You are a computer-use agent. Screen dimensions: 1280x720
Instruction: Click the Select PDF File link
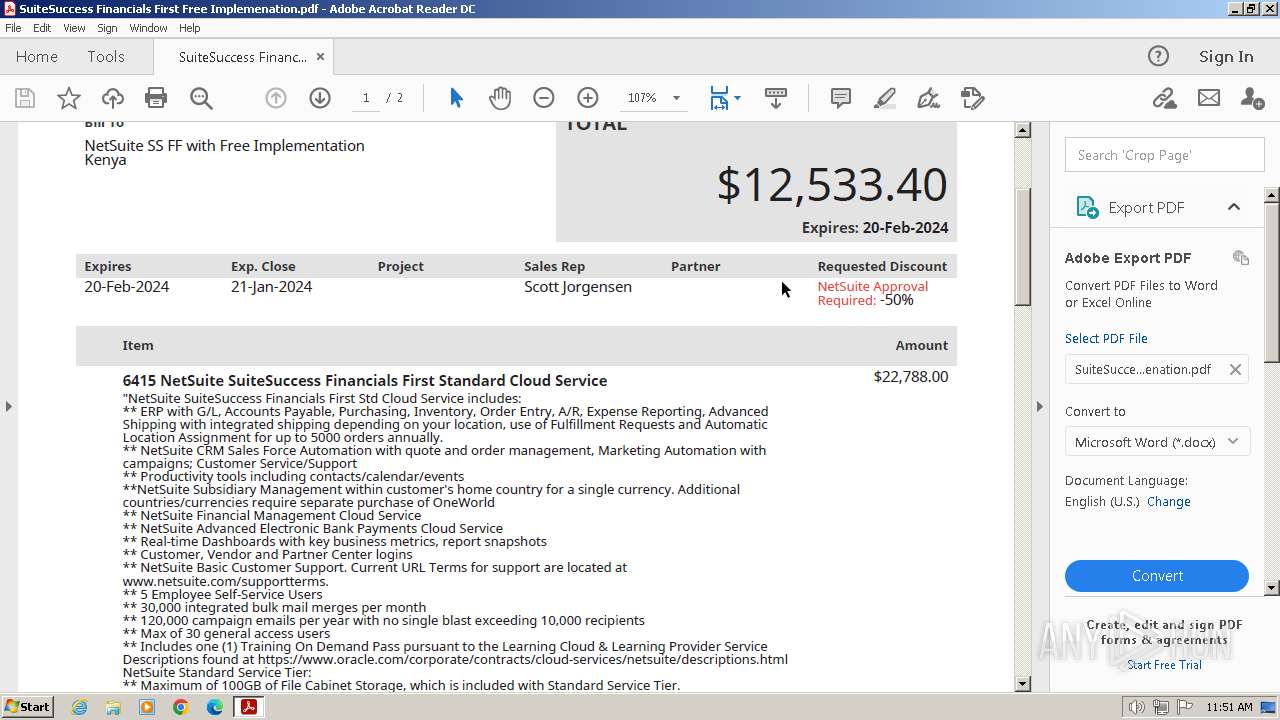[1106, 339]
